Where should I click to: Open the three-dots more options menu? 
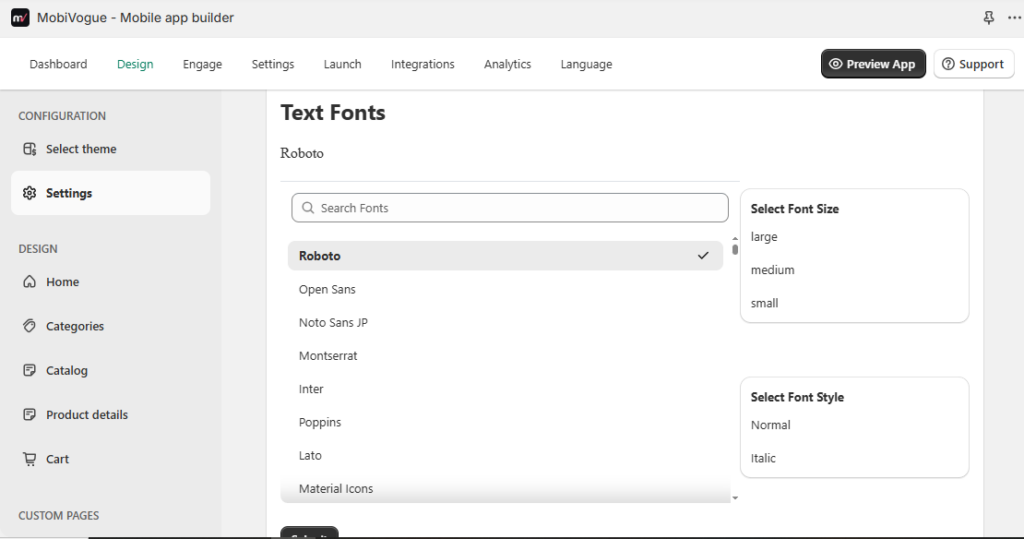tap(1014, 18)
